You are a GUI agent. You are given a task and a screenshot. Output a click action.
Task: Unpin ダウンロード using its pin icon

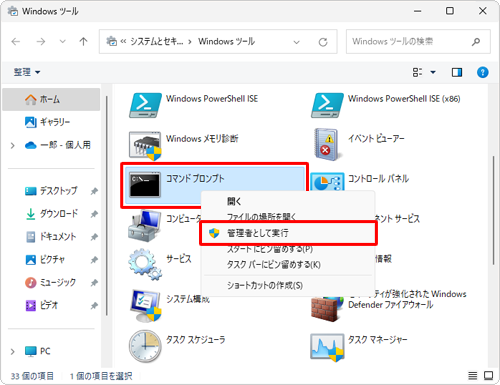coord(94,214)
